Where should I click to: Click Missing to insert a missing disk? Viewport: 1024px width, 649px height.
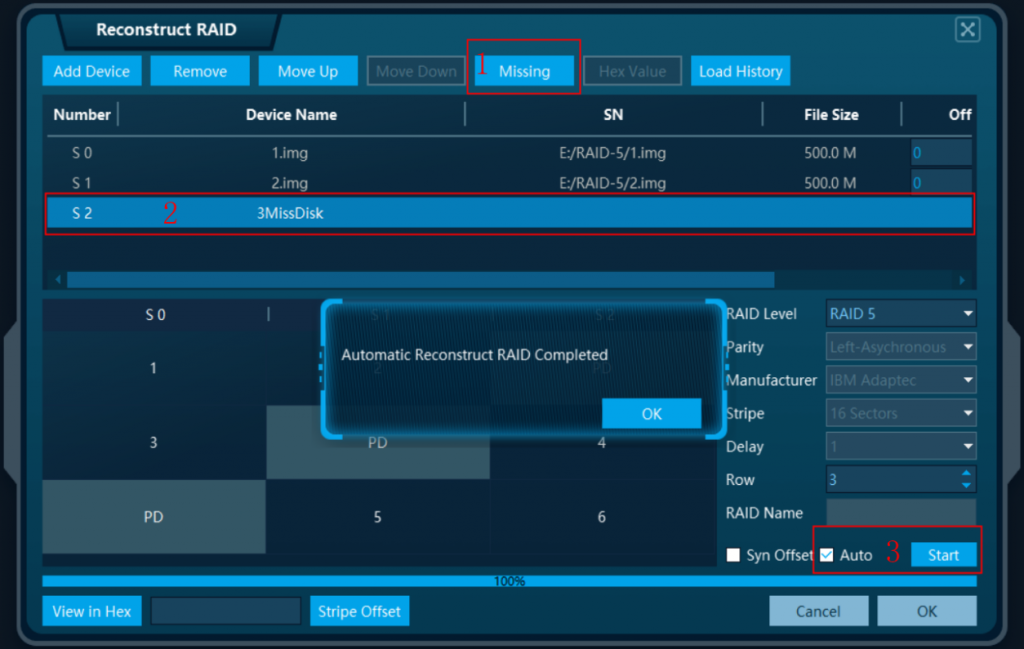click(524, 70)
